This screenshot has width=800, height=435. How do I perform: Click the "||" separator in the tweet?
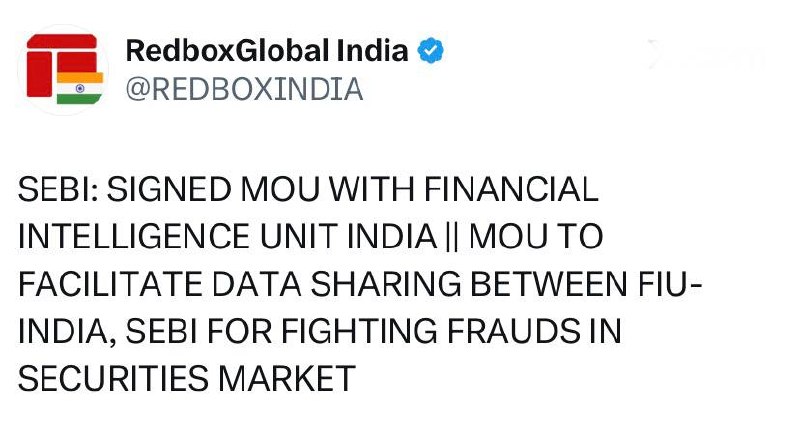(x=453, y=237)
